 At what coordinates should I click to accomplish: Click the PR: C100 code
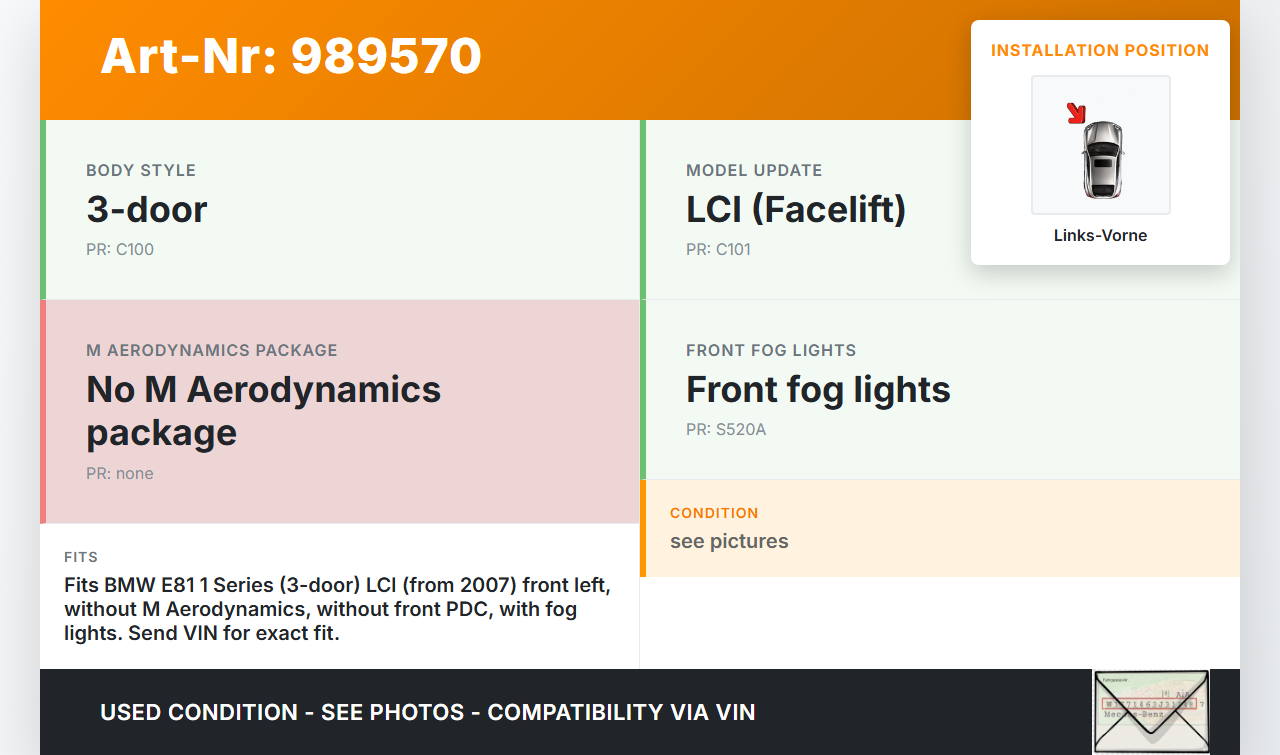[120, 249]
